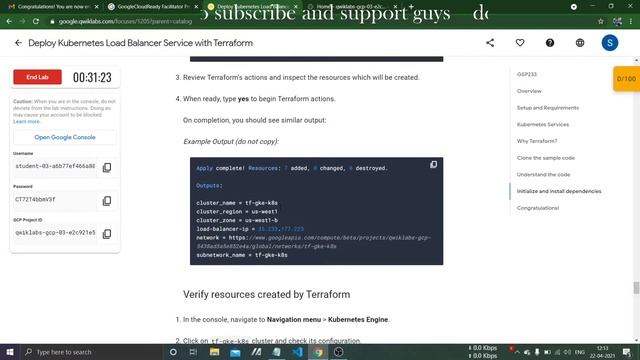
Task: Click the 'Verify resources created by Terraform' heading
Action: [x=267, y=294]
